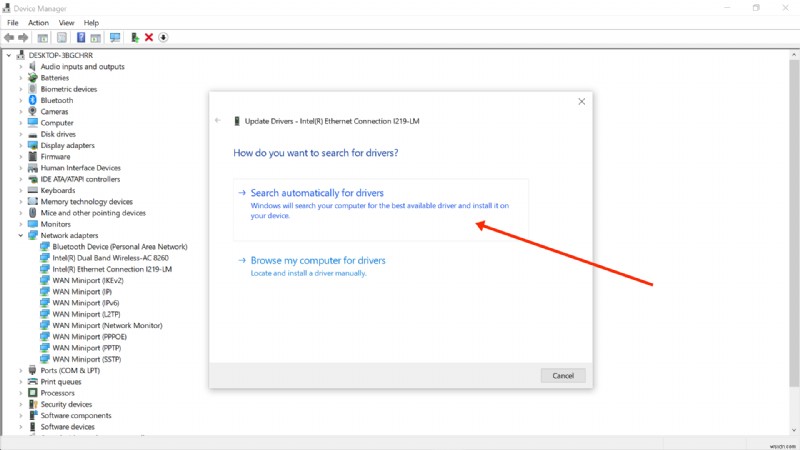Click the Disk drives category icon
This screenshot has height=450, width=800.
click(x=33, y=134)
